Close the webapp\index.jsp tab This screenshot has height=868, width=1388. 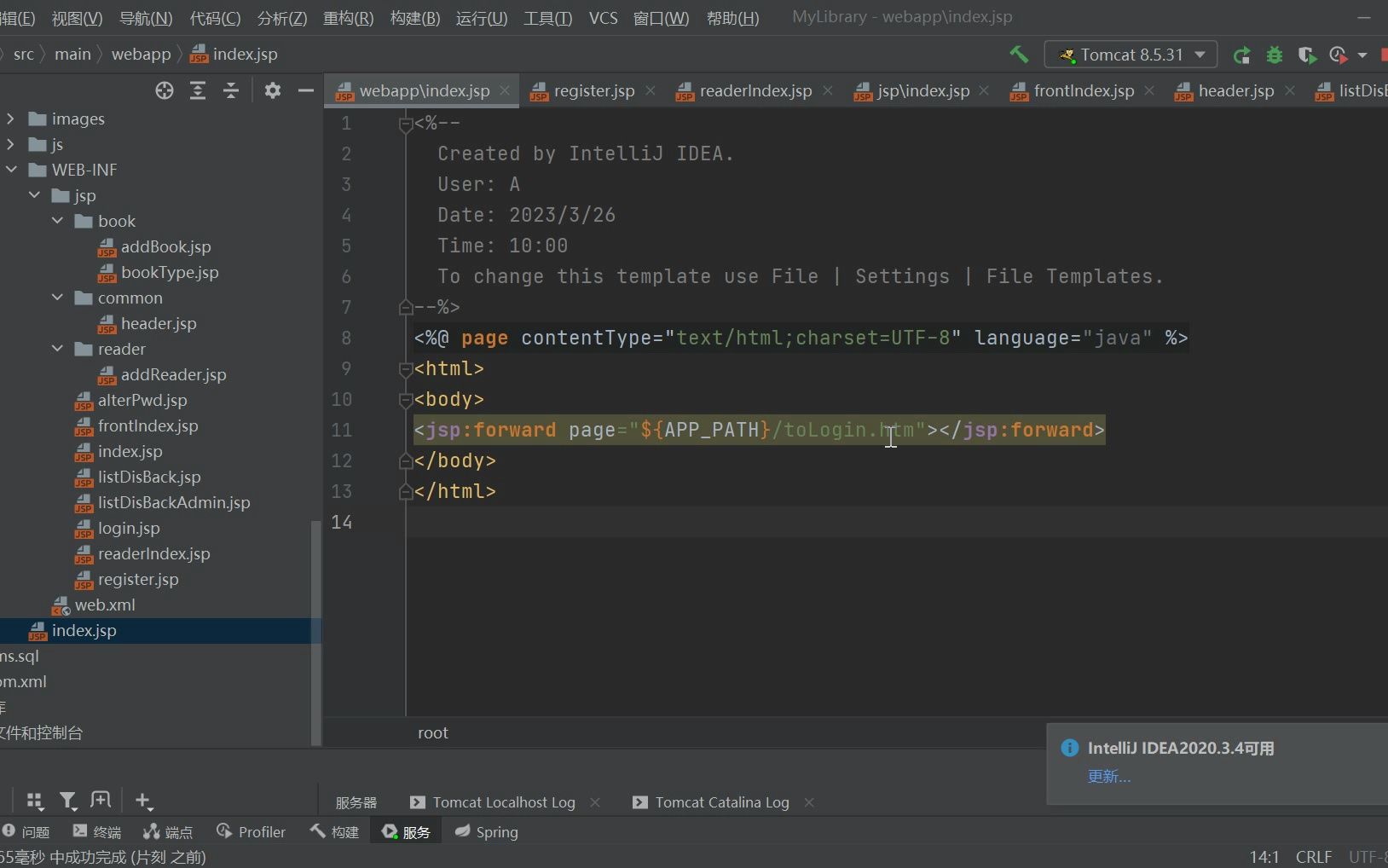(505, 90)
